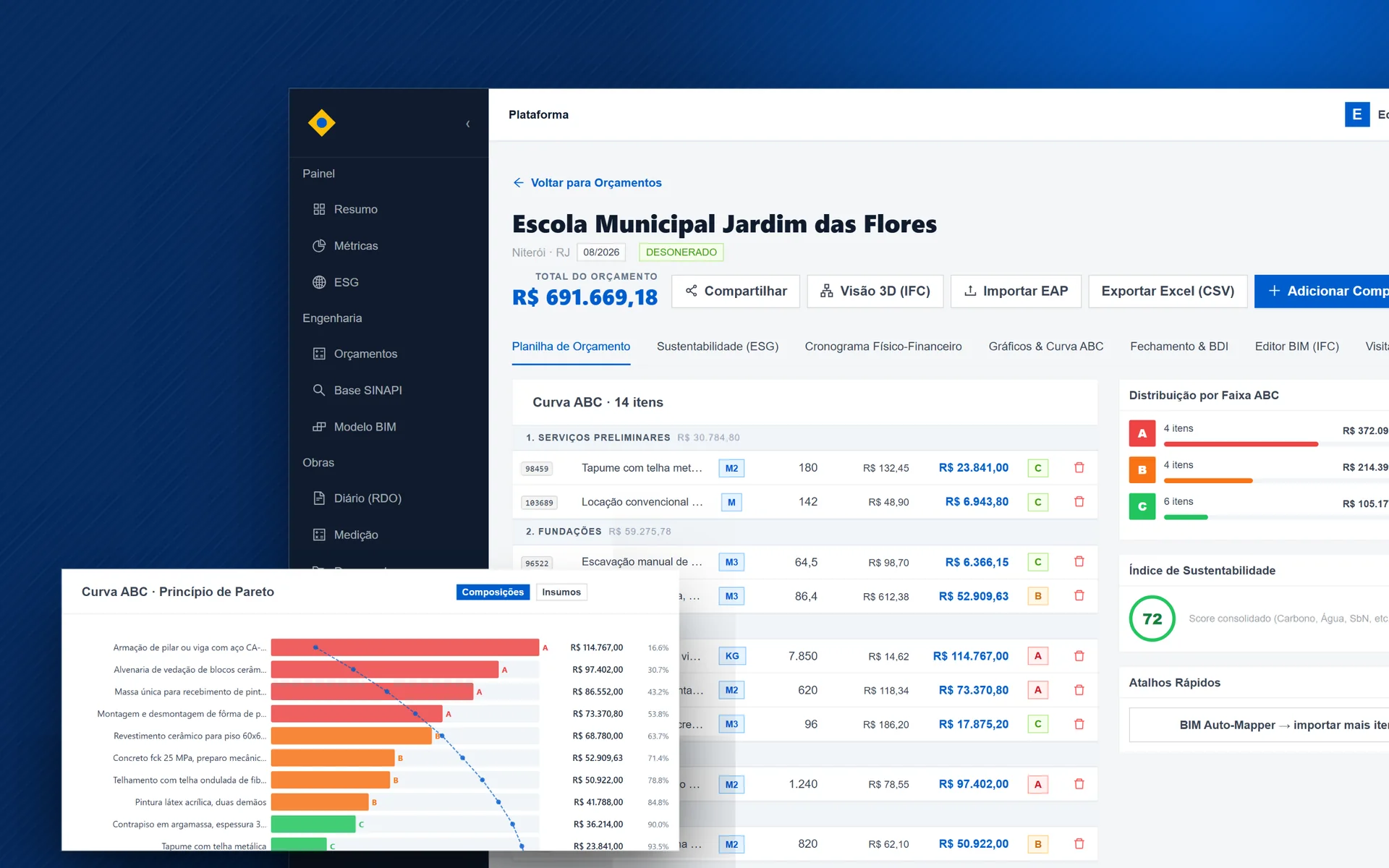
Task: Click the green C faixa badge
Action: coord(1142,506)
